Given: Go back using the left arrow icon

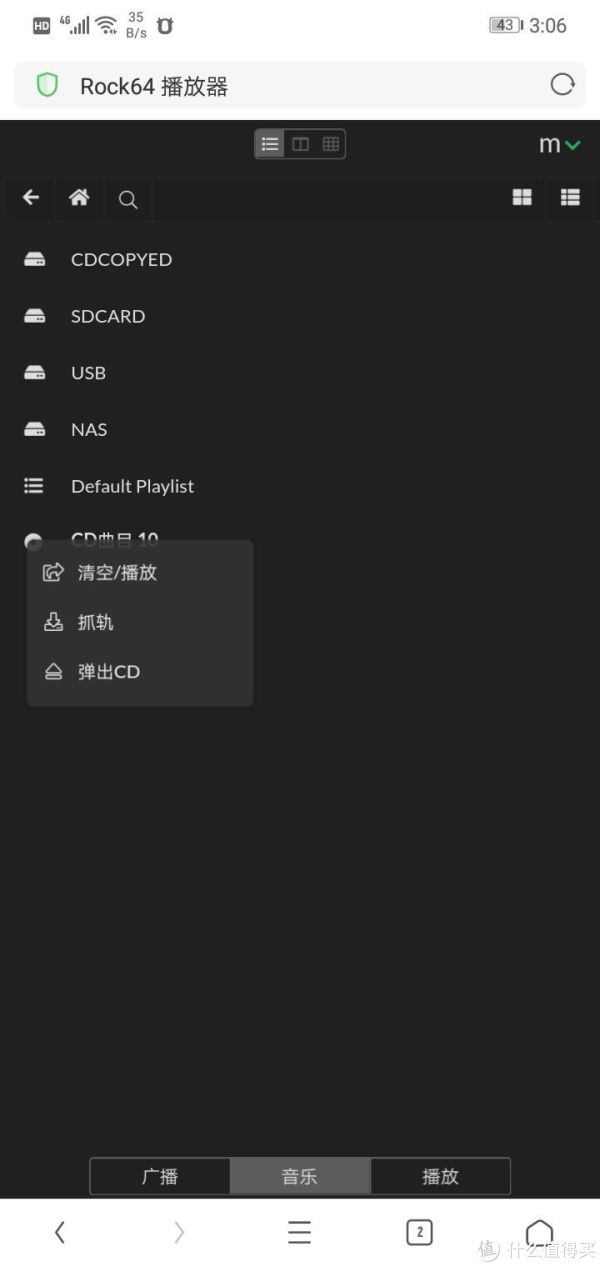Looking at the screenshot, I should click(31, 198).
